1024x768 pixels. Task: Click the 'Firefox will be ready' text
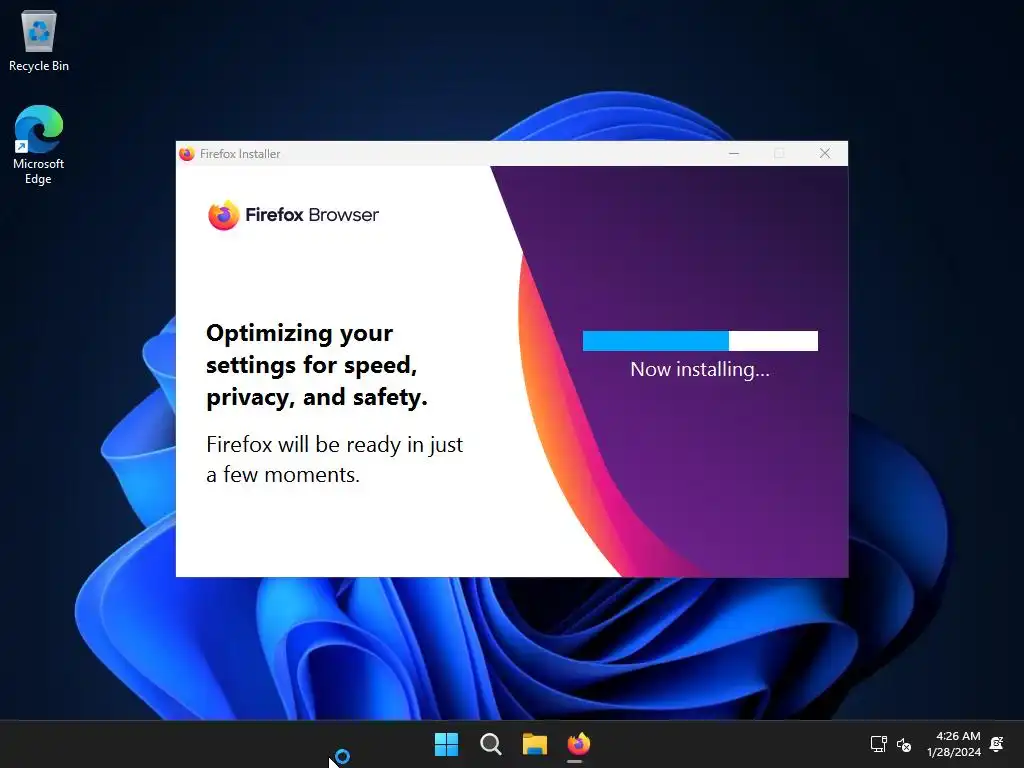tap(334, 459)
